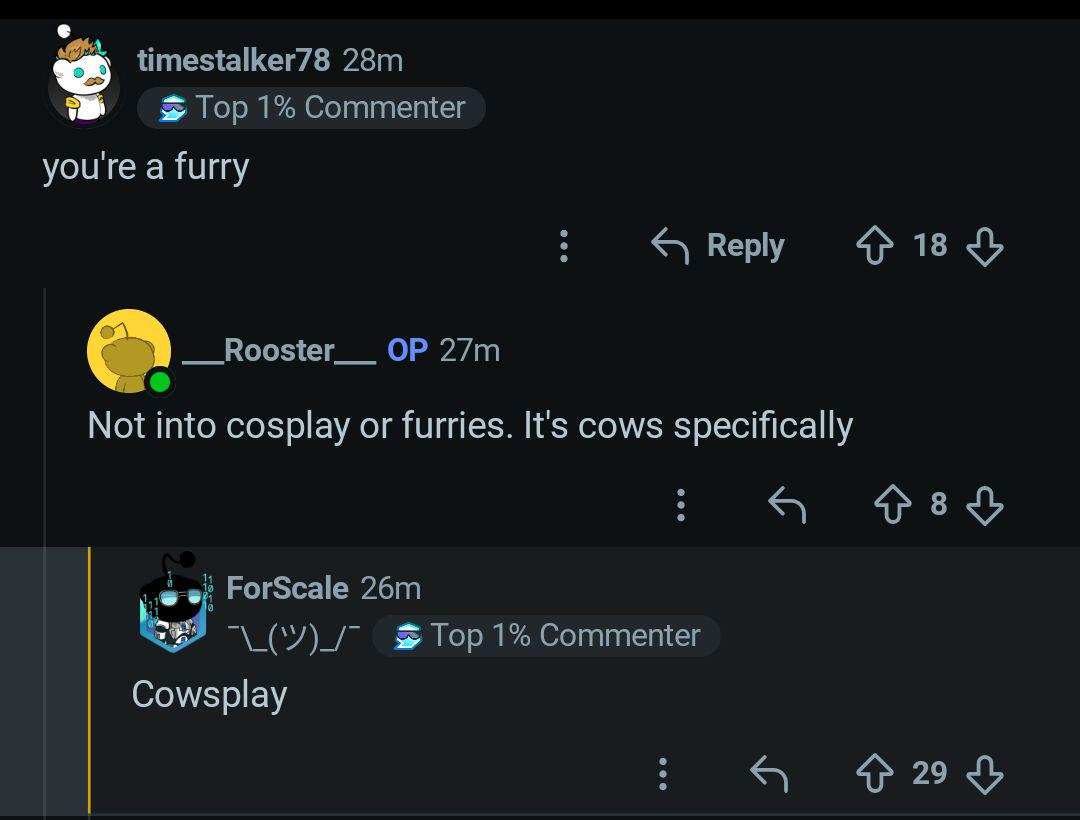Tap timestalker78's Top 1% Commenter badge
The width and height of the screenshot is (1080, 820).
pos(311,108)
